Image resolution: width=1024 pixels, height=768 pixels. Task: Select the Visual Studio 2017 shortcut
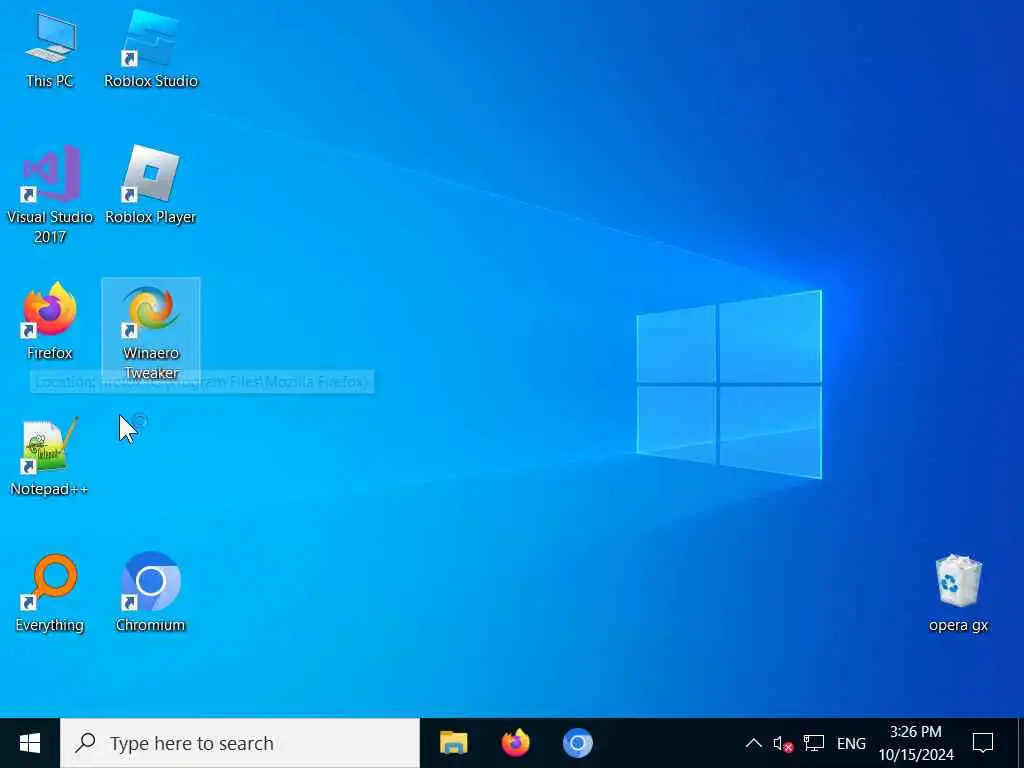pyautogui.click(x=50, y=195)
